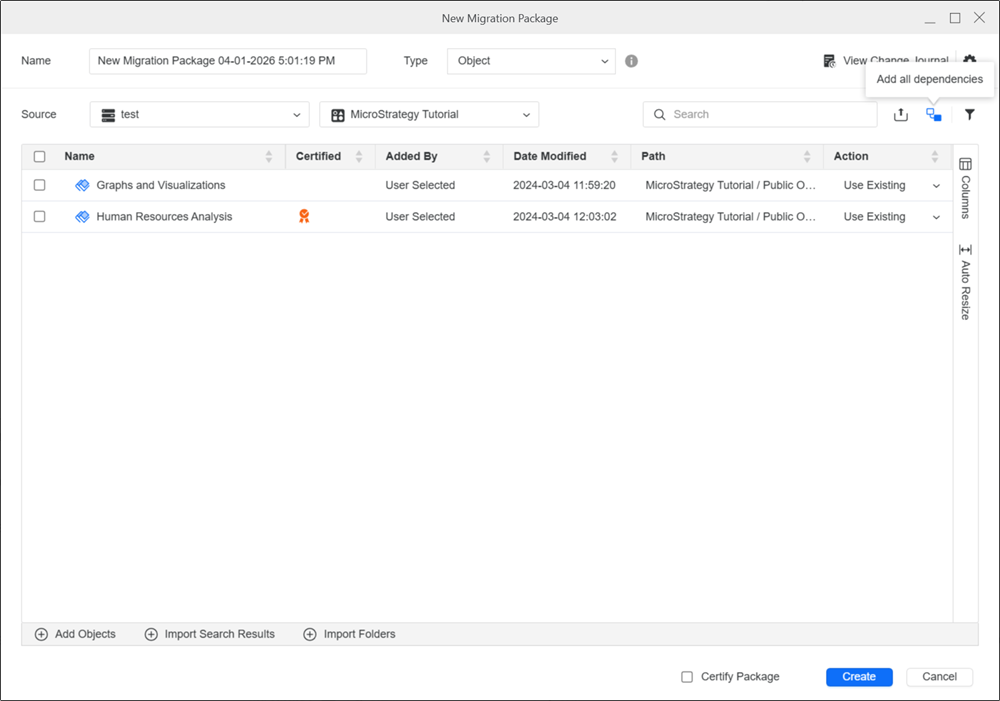Click the info icon next to Type
The height and width of the screenshot is (701, 1000).
coord(632,61)
